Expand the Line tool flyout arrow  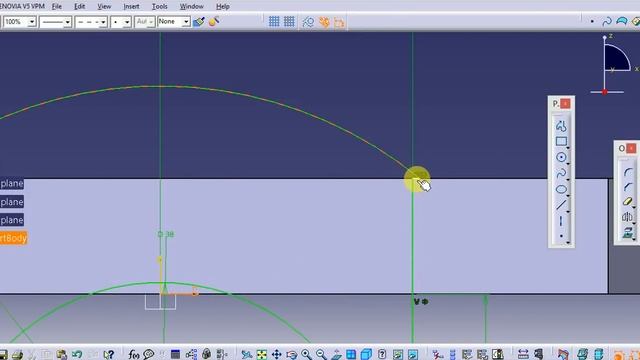tap(568, 211)
